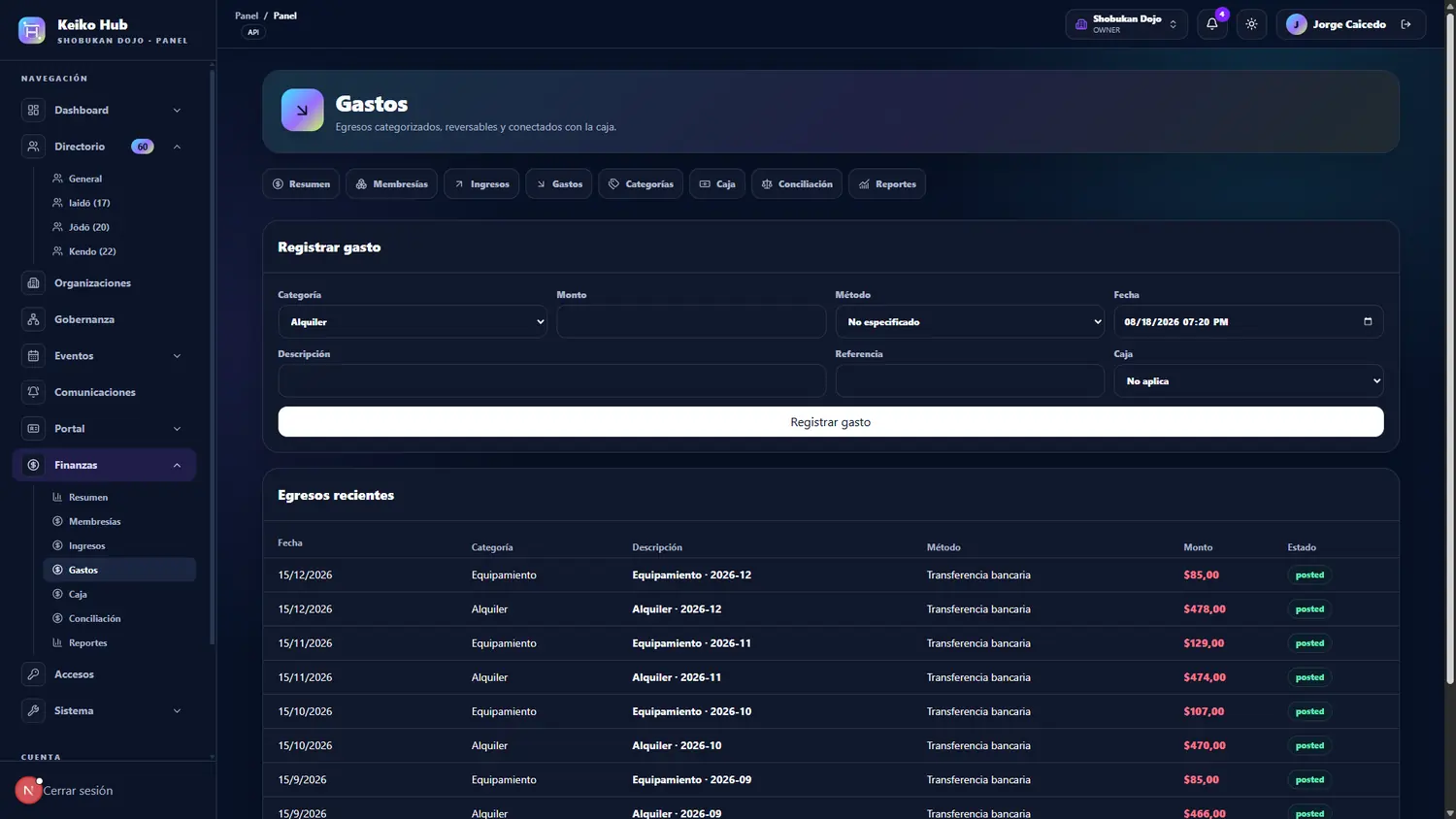Open Kendo (22) in the sidebar
1456x819 pixels.
pyautogui.click(x=92, y=251)
